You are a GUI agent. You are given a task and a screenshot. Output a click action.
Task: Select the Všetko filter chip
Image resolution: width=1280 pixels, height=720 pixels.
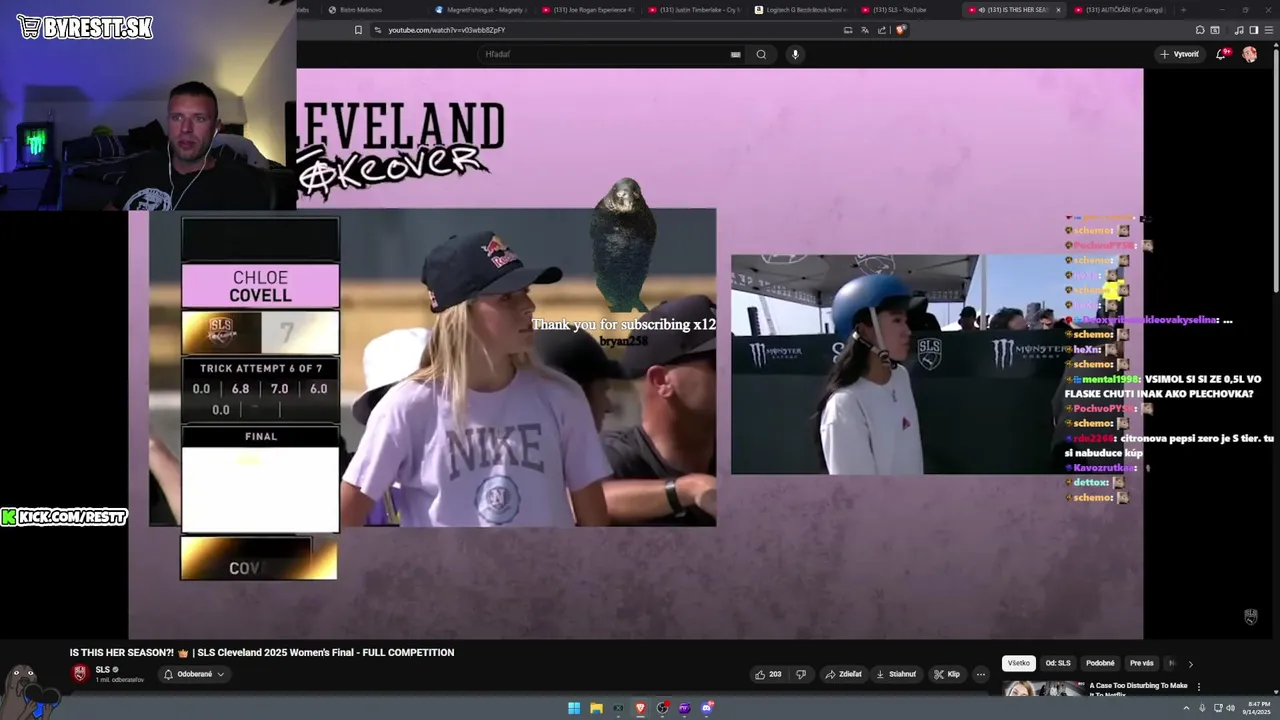[1018, 663]
